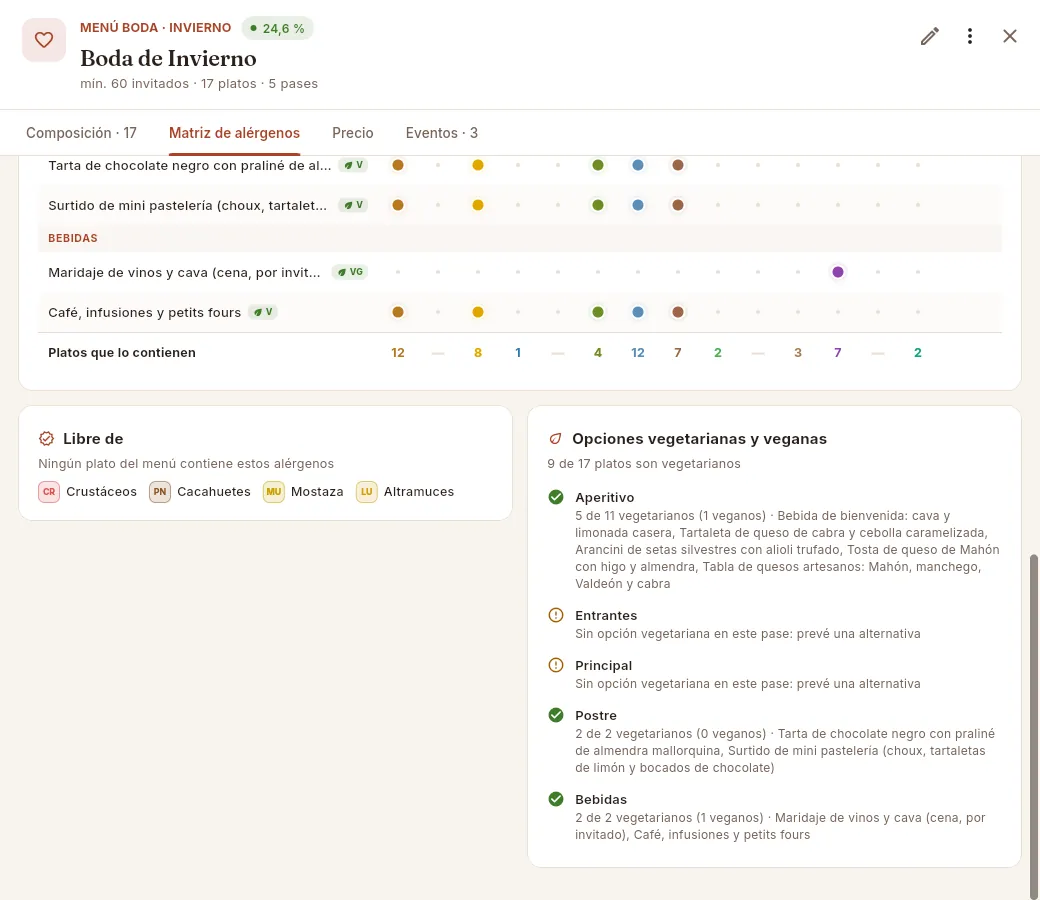This screenshot has height=900, width=1040.
Task: Click the V tag on Surtido de mini pastelería
Action: tap(353, 205)
